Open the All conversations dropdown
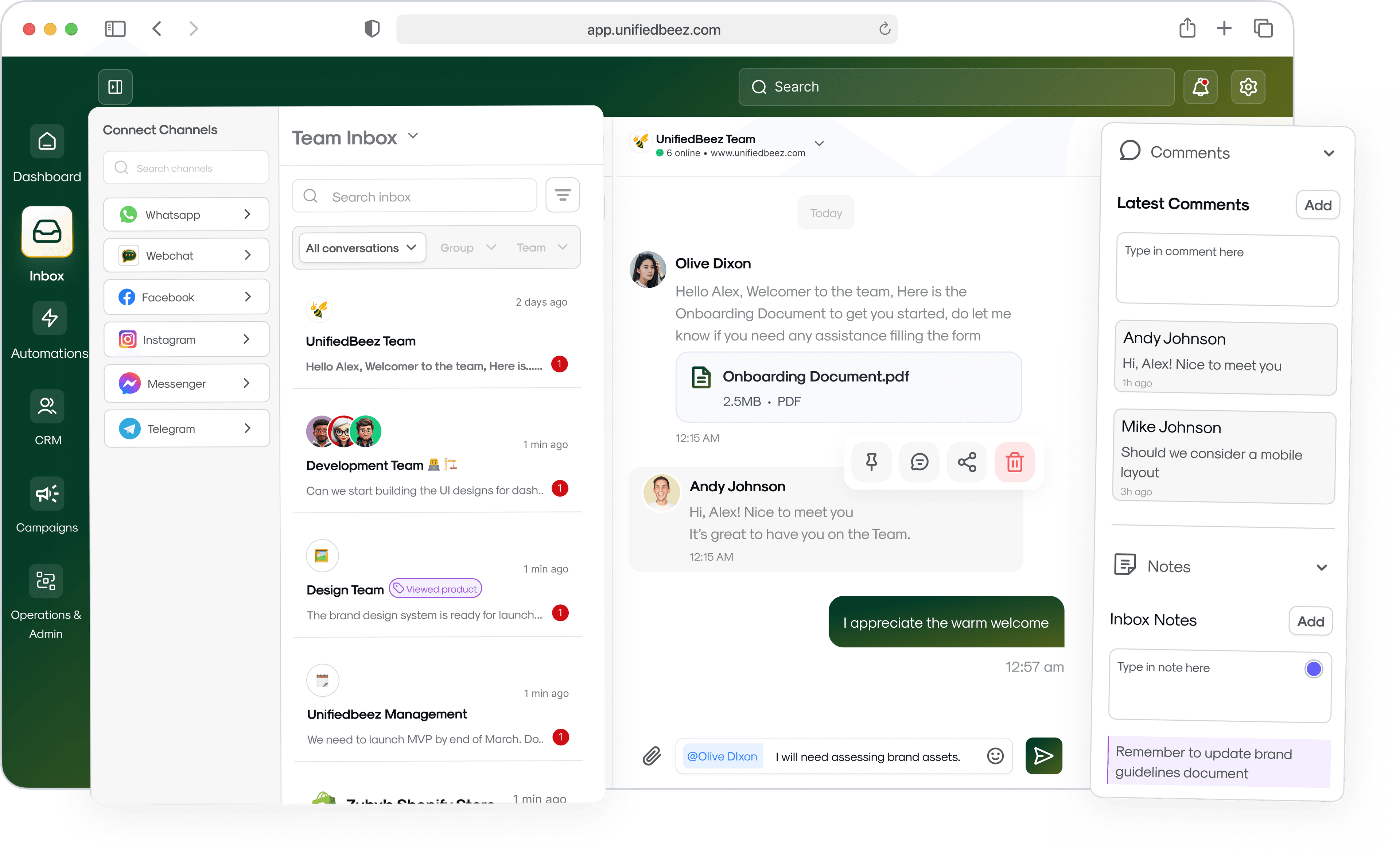 [x=361, y=247]
